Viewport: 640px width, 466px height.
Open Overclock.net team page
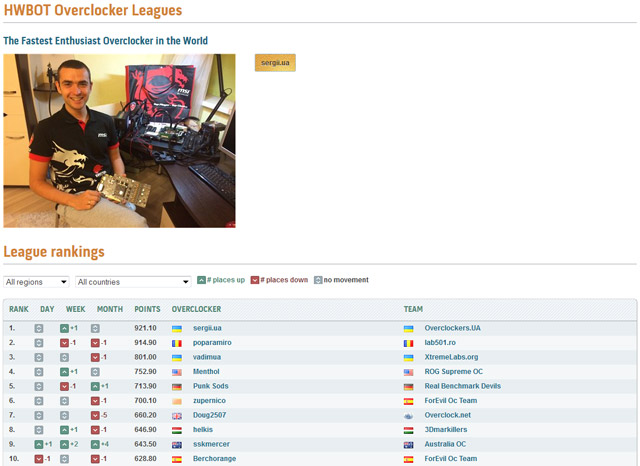448,415
